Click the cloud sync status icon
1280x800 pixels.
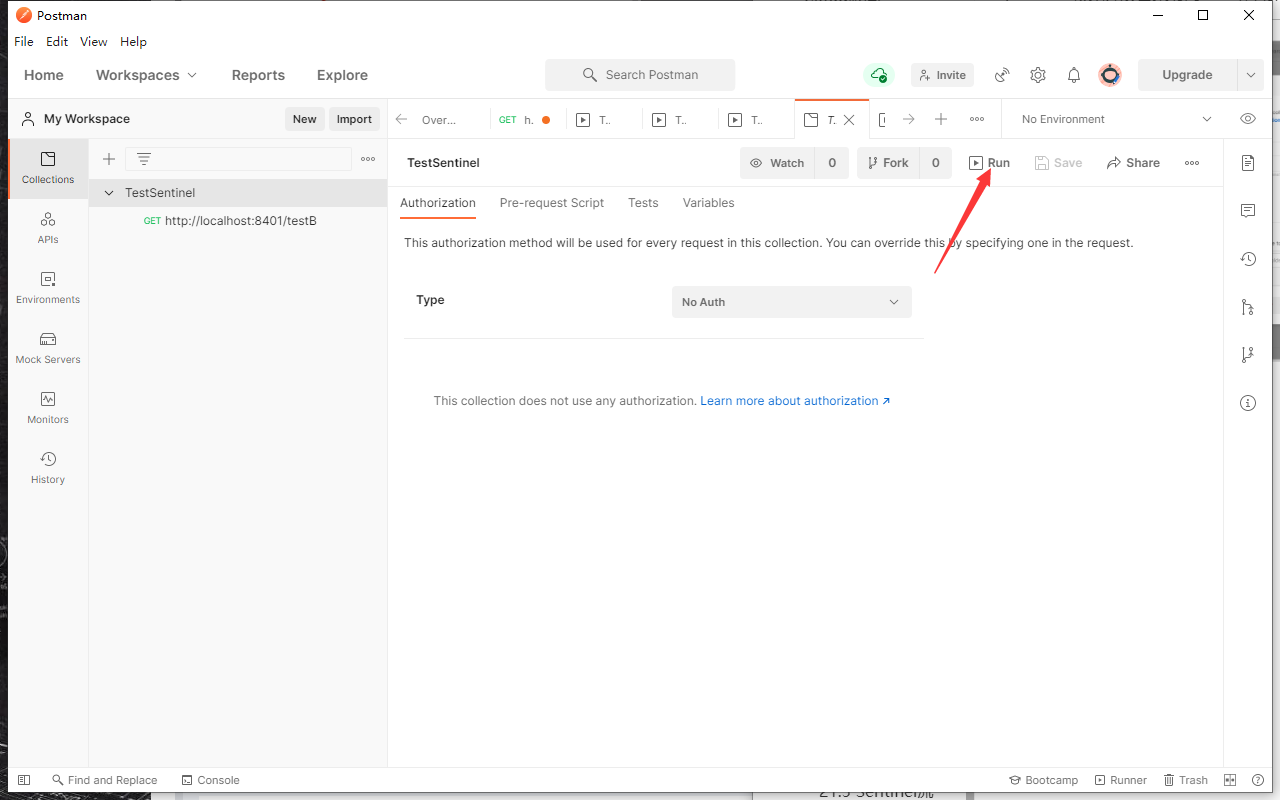coord(878,75)
